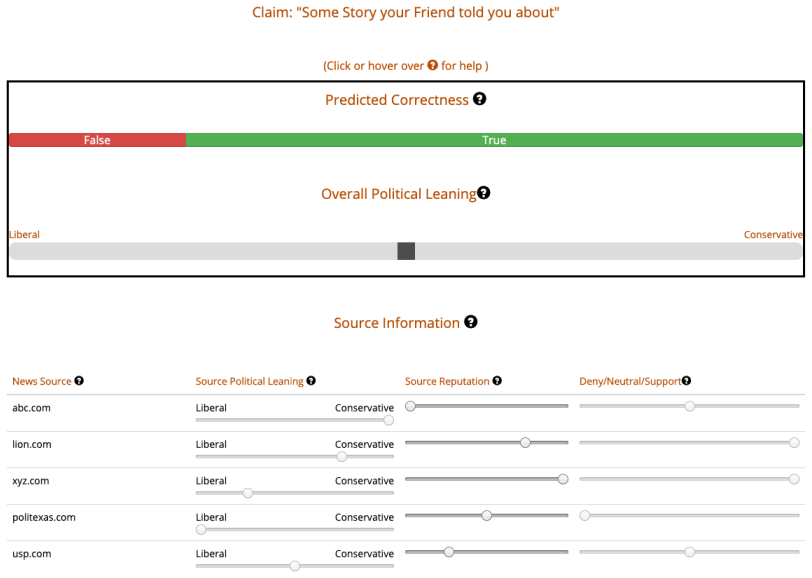Click politexas.com Deny/Neutral/Support slider handle

click(585, 515)
